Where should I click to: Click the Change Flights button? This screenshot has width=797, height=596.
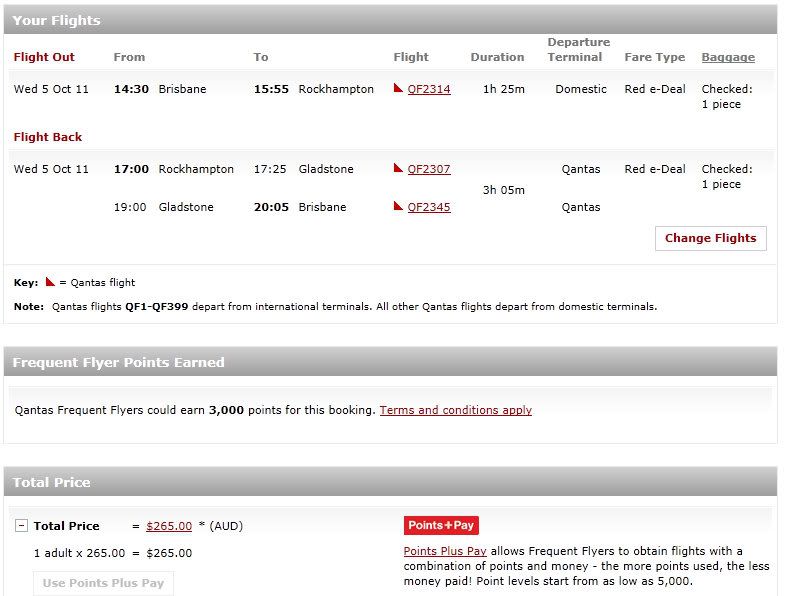tap(711, 238)
